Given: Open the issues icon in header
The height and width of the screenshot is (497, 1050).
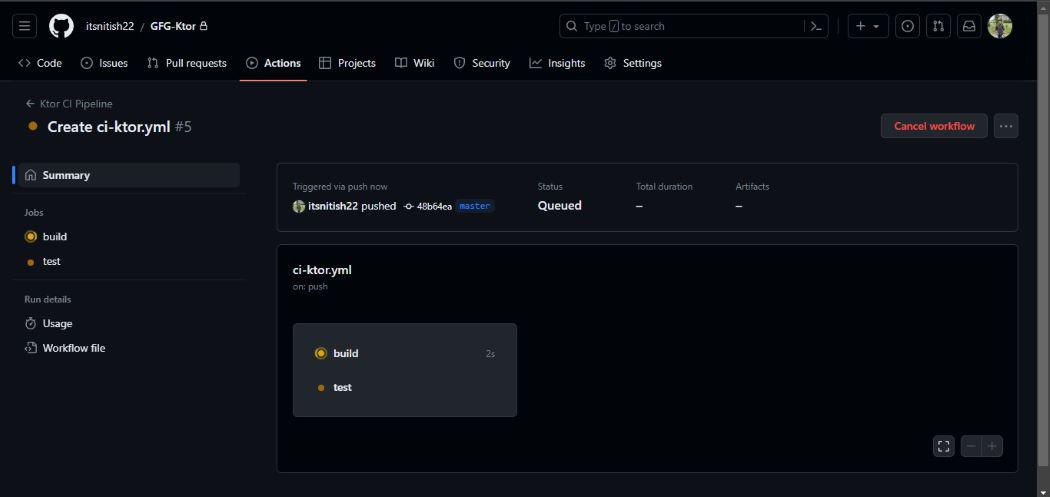Looking at the screenshot, I should point(907,26).
